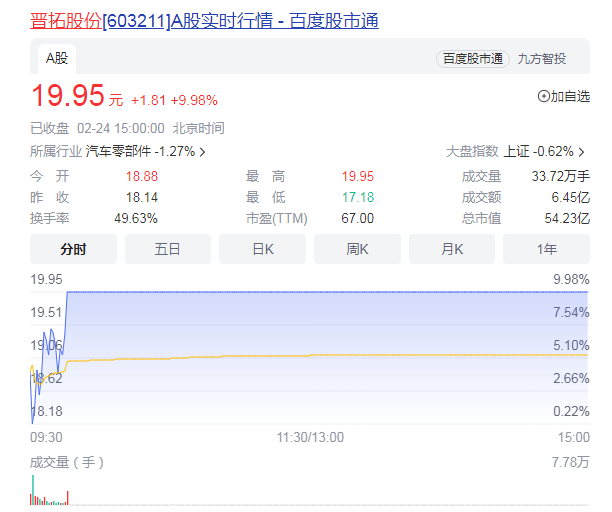Click the 成交量（手）label

[67, 462]
